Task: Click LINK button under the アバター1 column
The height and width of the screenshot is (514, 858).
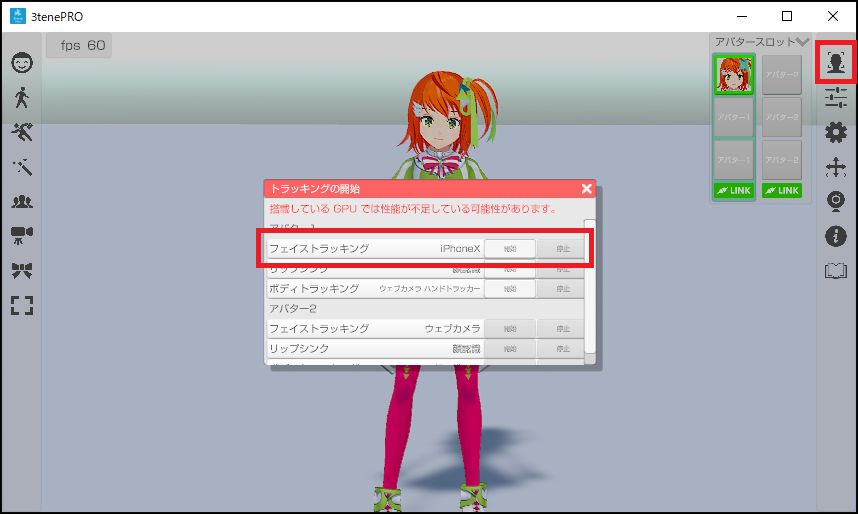Action: coord(734,190)
